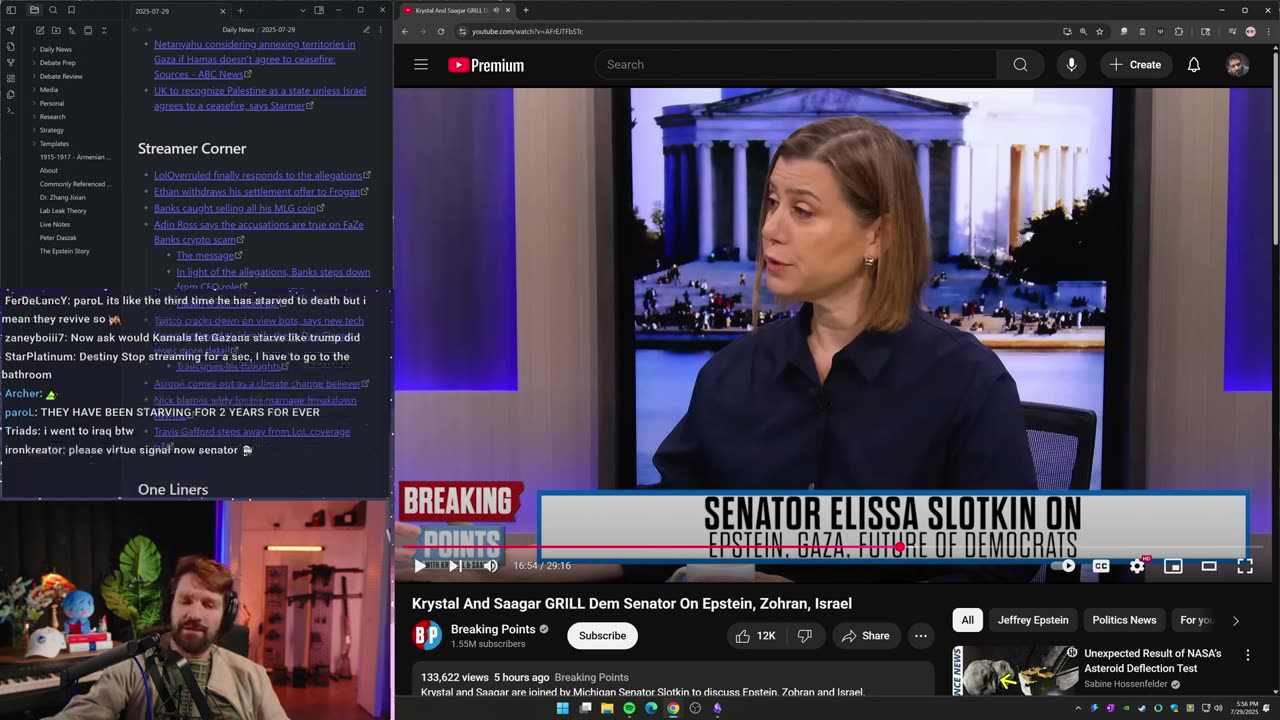Select the Krystal And Saagar Chrome tab

457,10
